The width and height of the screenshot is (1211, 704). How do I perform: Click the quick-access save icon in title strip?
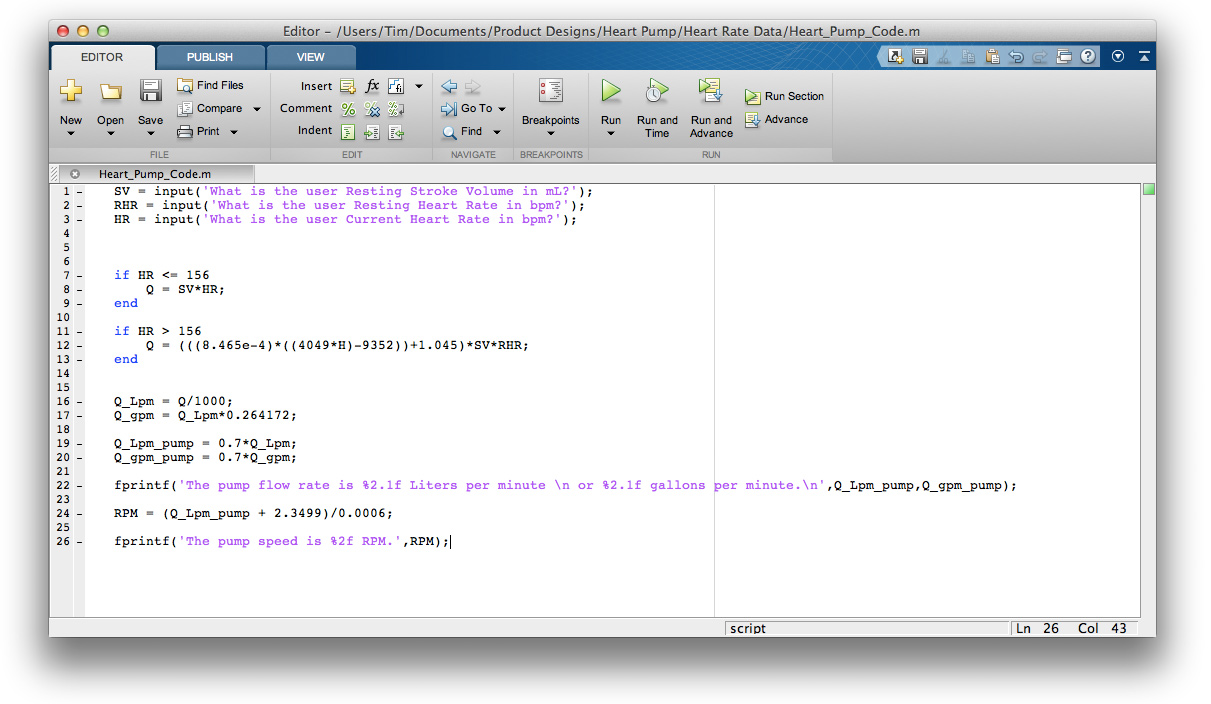920,57
